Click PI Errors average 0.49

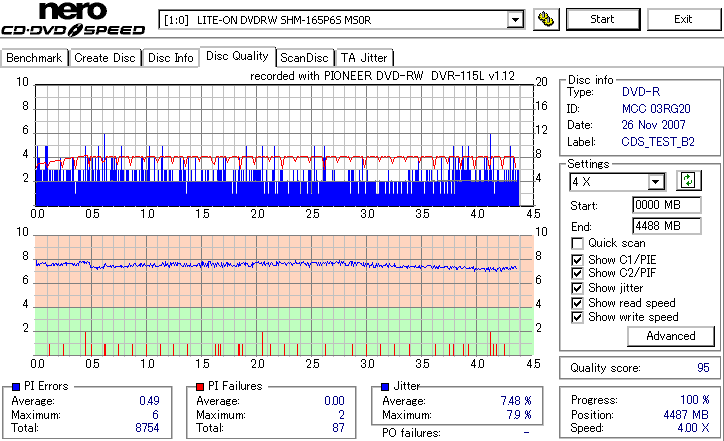(149, 401)
